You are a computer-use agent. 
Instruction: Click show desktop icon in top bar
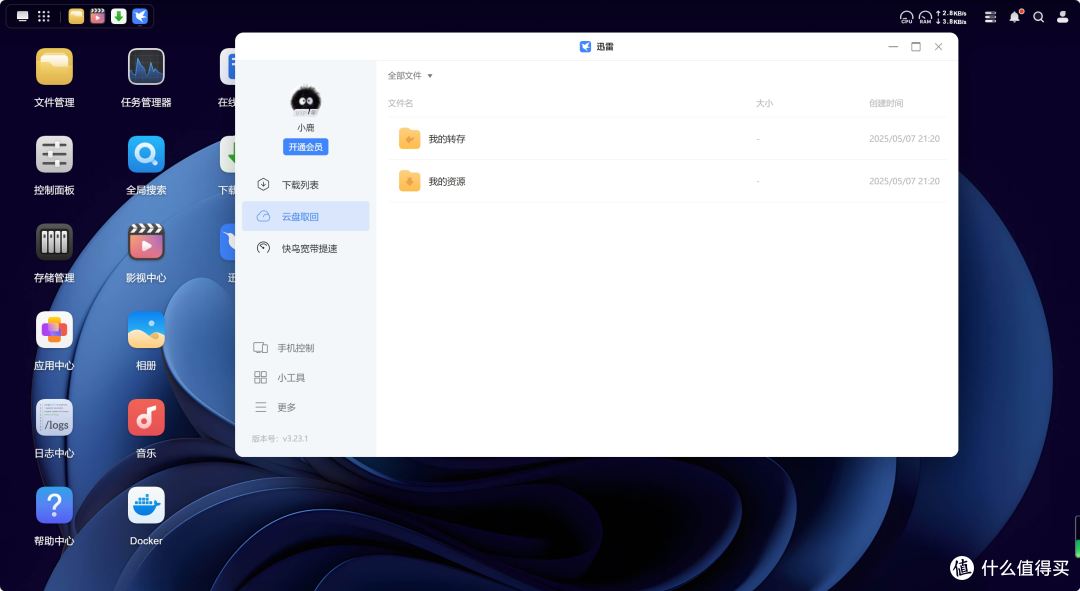click(x=23, y=16)
